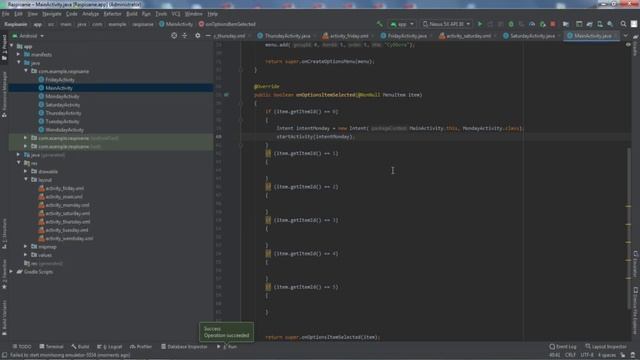The image size is (640, 360).
Task: Run the app with green play button
Action: pyautogui.click(x=480, y=24)
